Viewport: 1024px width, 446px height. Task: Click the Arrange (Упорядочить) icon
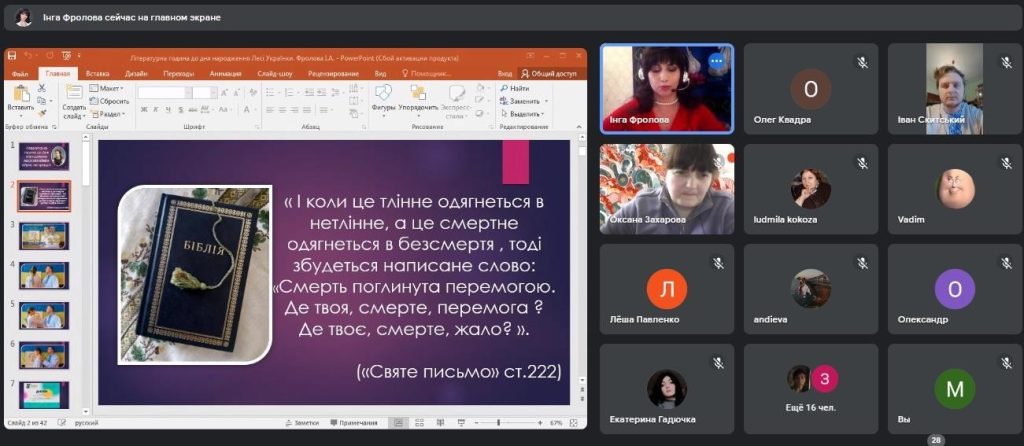click(417, 95)
